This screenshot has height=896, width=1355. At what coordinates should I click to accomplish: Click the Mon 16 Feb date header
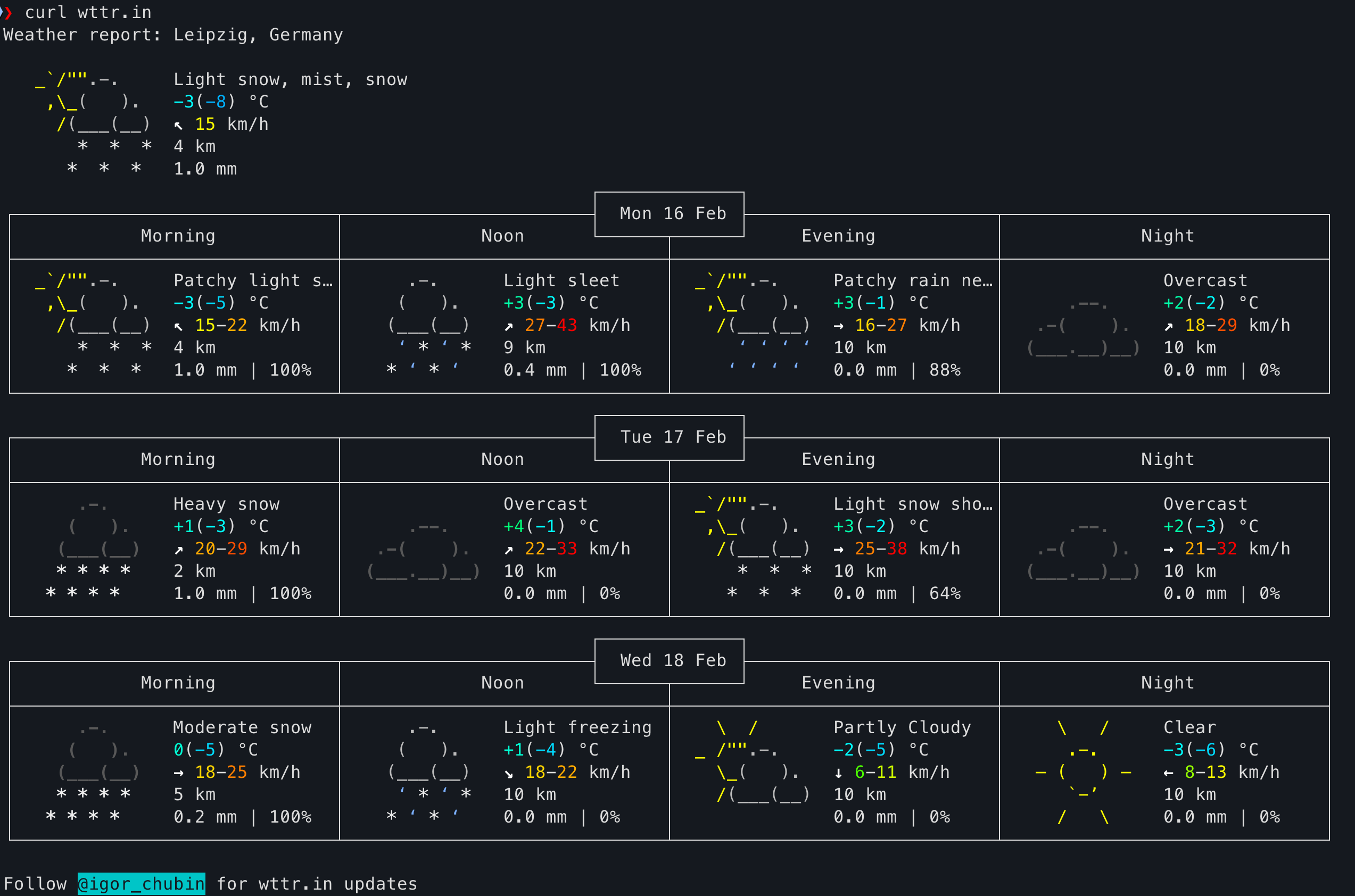pos(673,214)
